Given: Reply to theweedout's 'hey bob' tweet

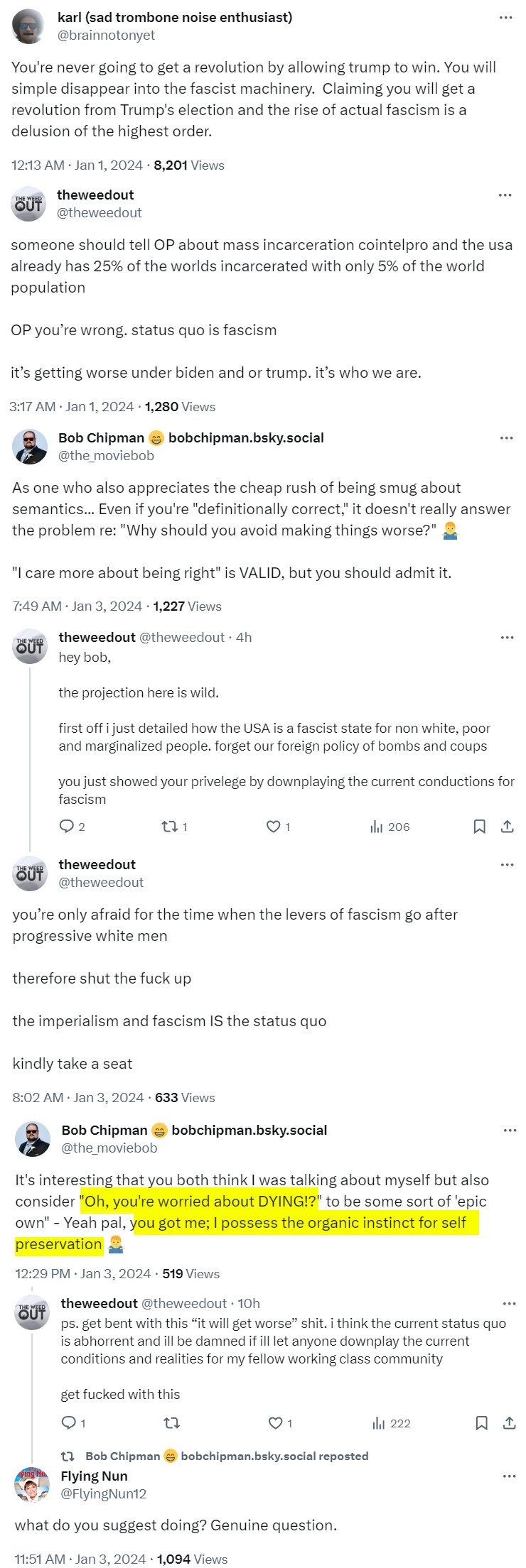Looking at the screenshot, I should coord(67,827).
